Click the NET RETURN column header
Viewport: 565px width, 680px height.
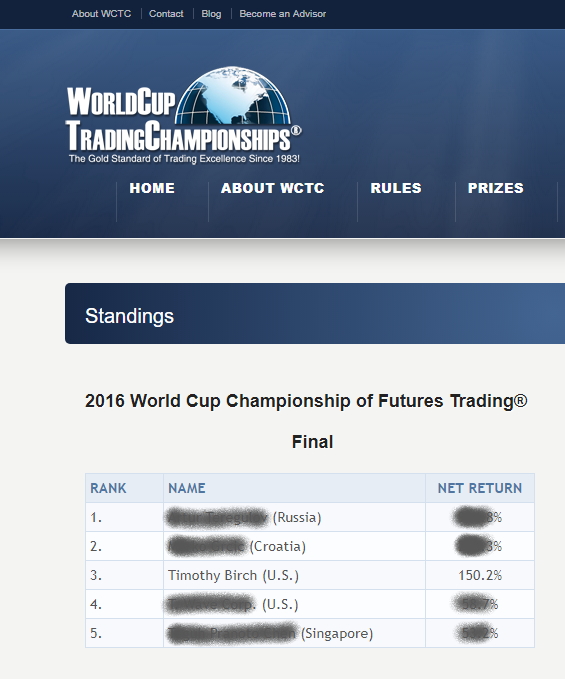coord(480,488)
